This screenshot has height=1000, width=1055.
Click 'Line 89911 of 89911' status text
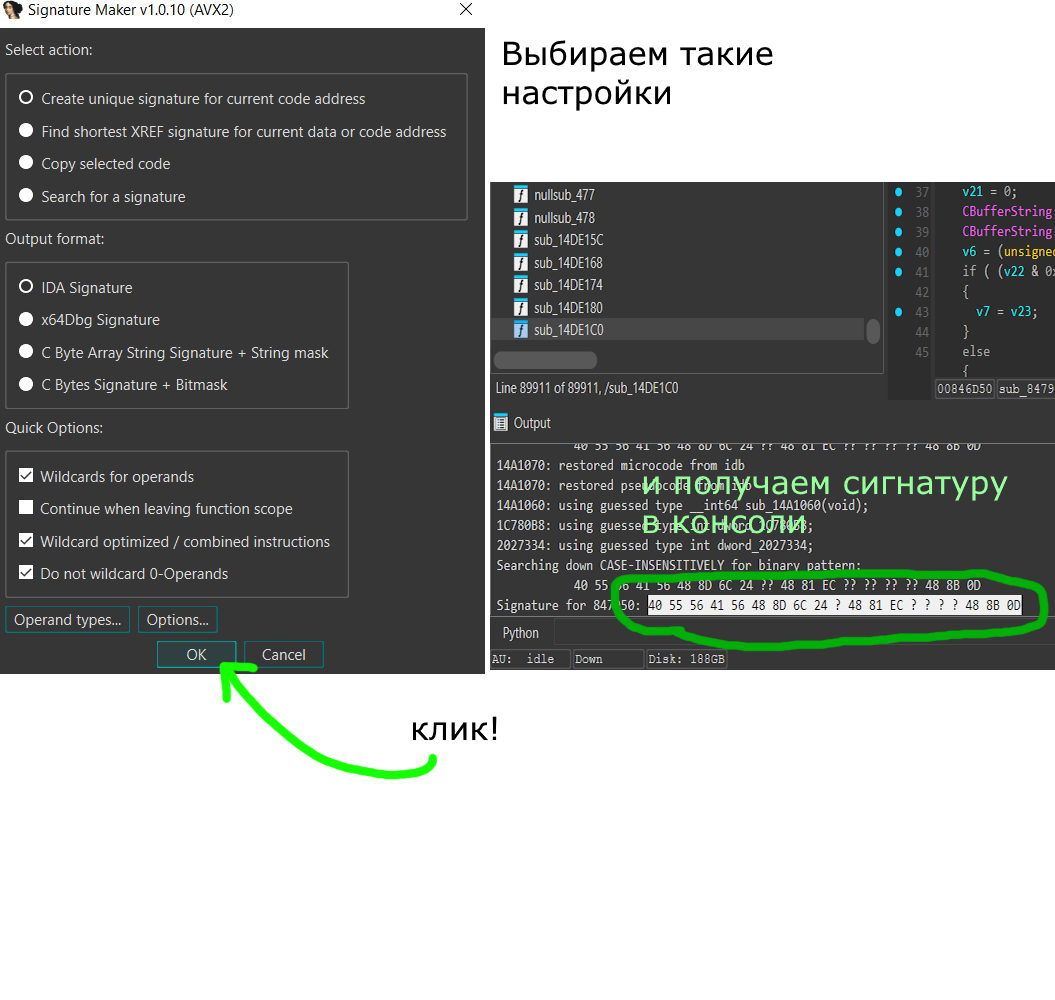pos(587,388)
